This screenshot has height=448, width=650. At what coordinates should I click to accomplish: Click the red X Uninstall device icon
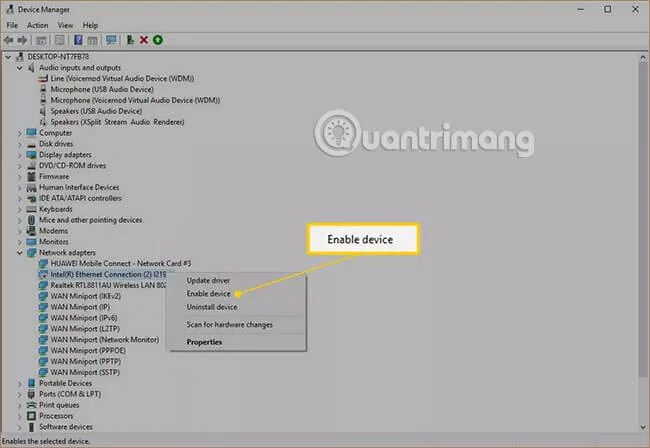click(x=144, y=40)
